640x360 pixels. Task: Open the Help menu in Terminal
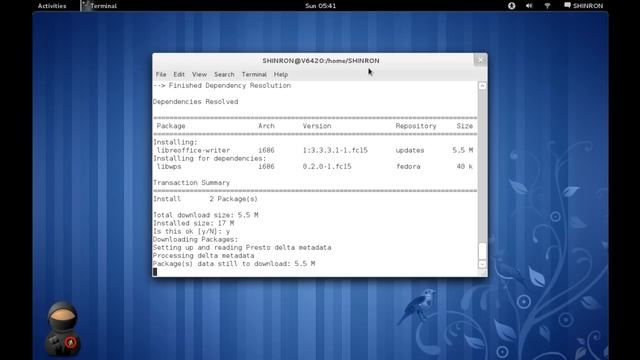tap(281, 74)
